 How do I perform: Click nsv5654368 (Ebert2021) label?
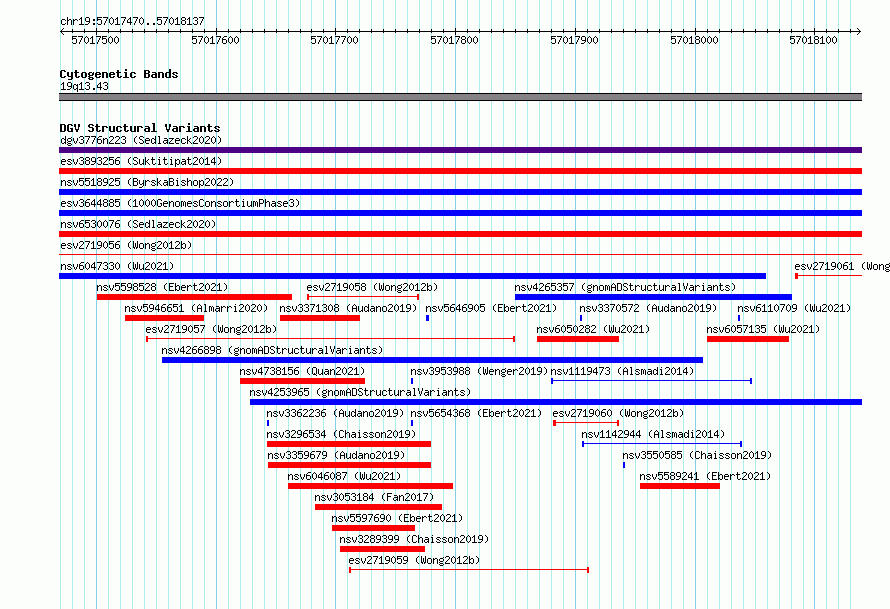[476, 413]
